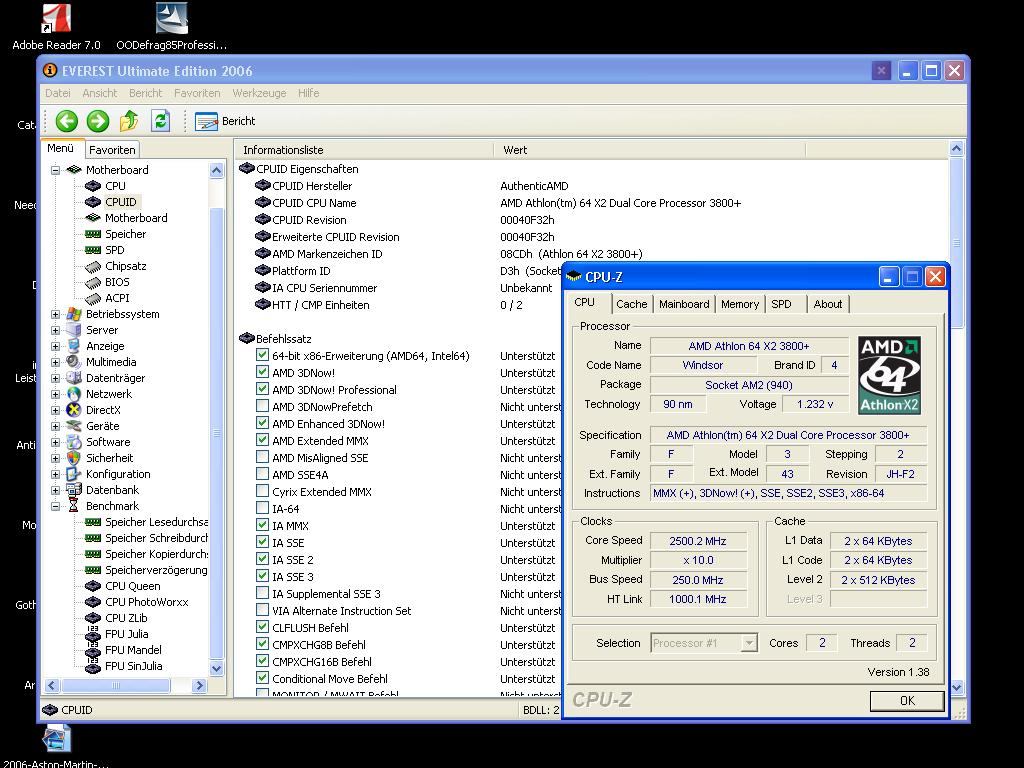
Task: Collapse the Motherboard tree node
Action: (56, 170)
